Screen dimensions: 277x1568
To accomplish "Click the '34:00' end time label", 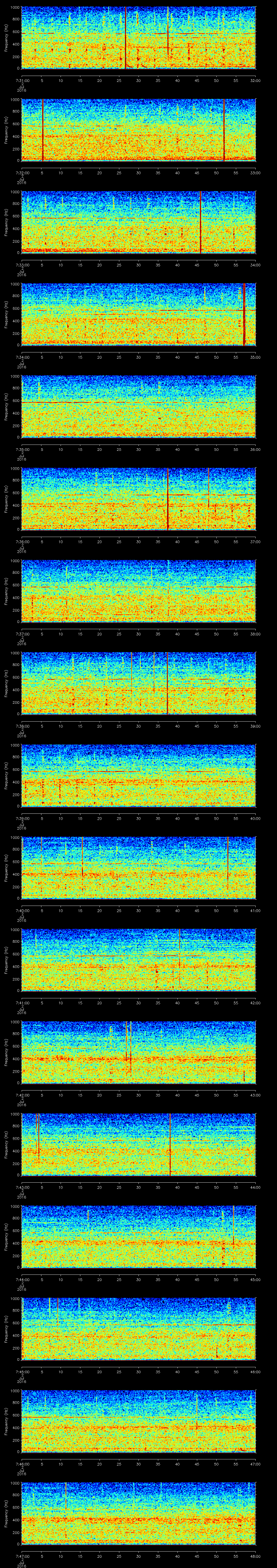I will point(255,265).
